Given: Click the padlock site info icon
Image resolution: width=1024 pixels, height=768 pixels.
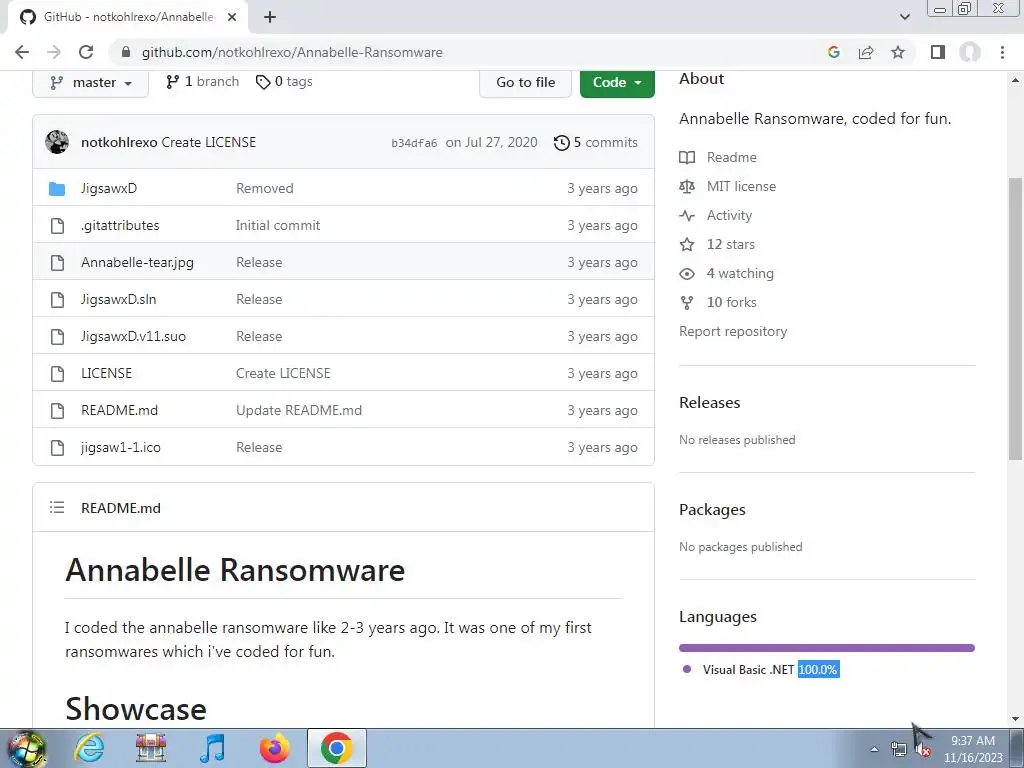Looking at the screenshot, I should [126, 52].
